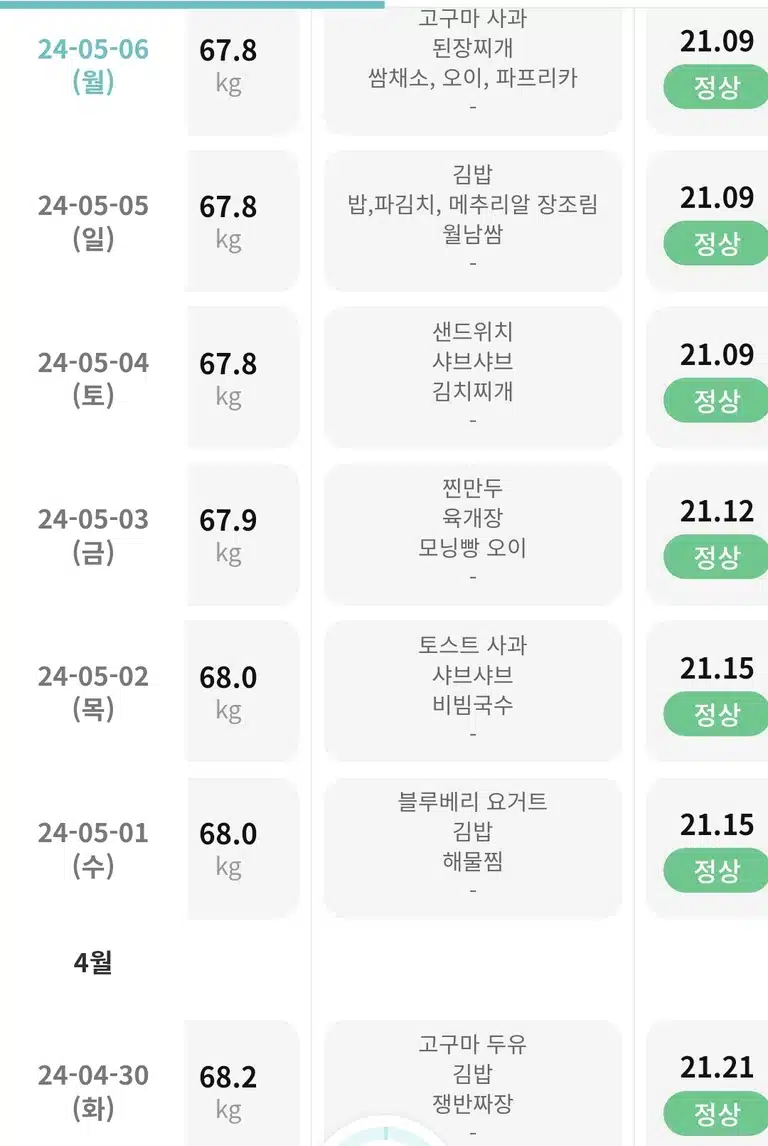The height and width of the screenshot is (1146, 768).
Task: Open the meal card with 찐만두 and 육개장
Action: pyautogui.click(x=473, y=535)
